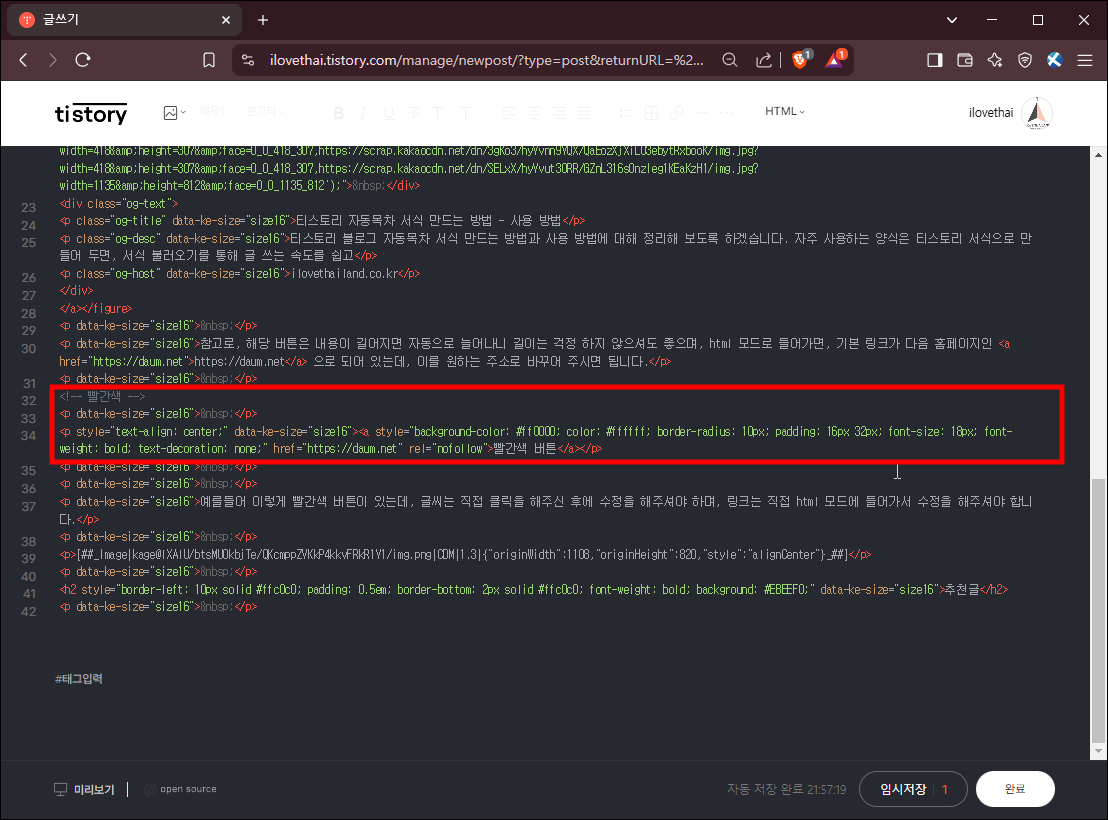Click the 자동 저장 완료 autosave status
This screenshot has height=820, width=1108.
(786, 789)
